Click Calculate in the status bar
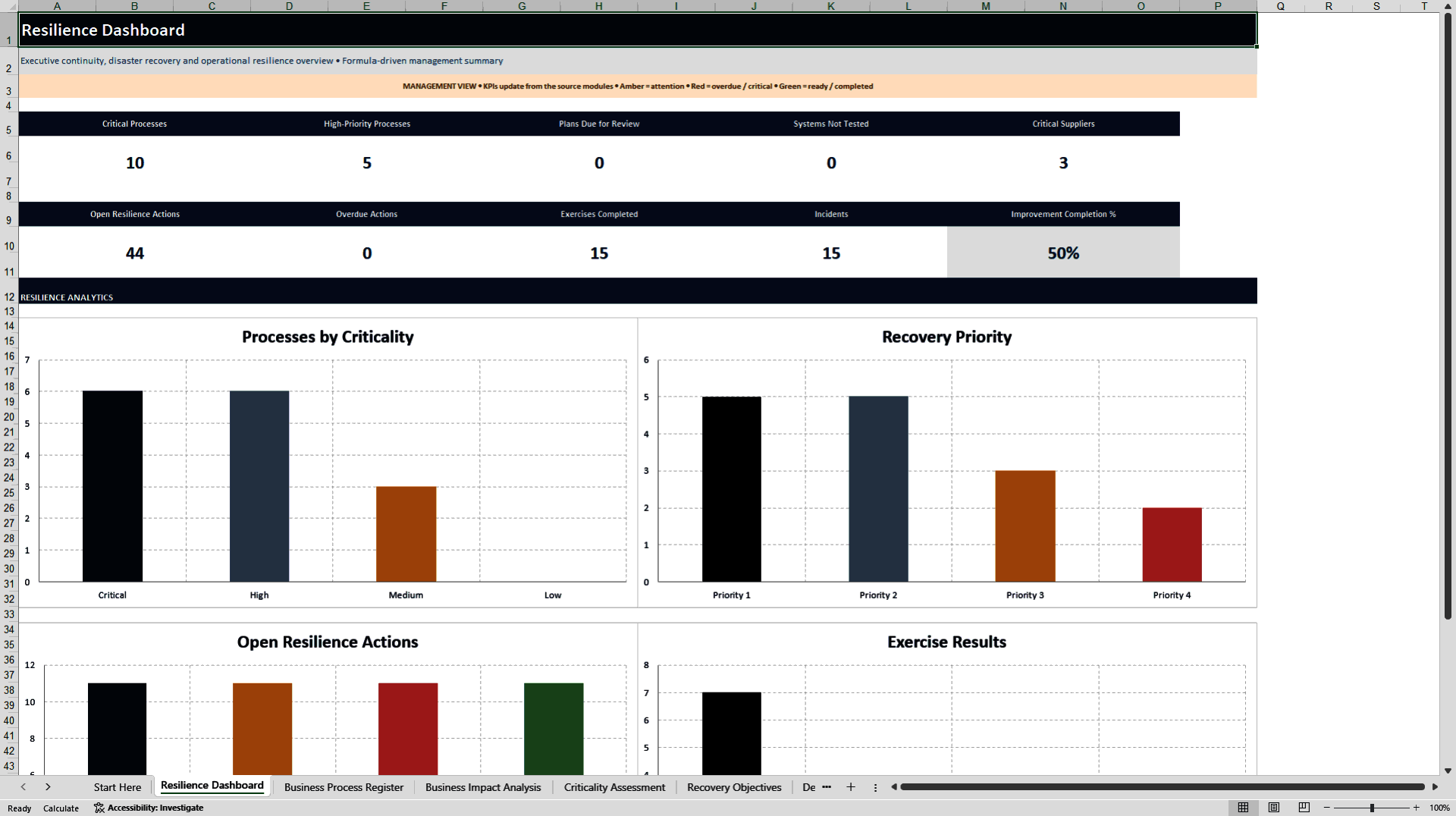The image size is (1456, 816). [x=61, y=808]
